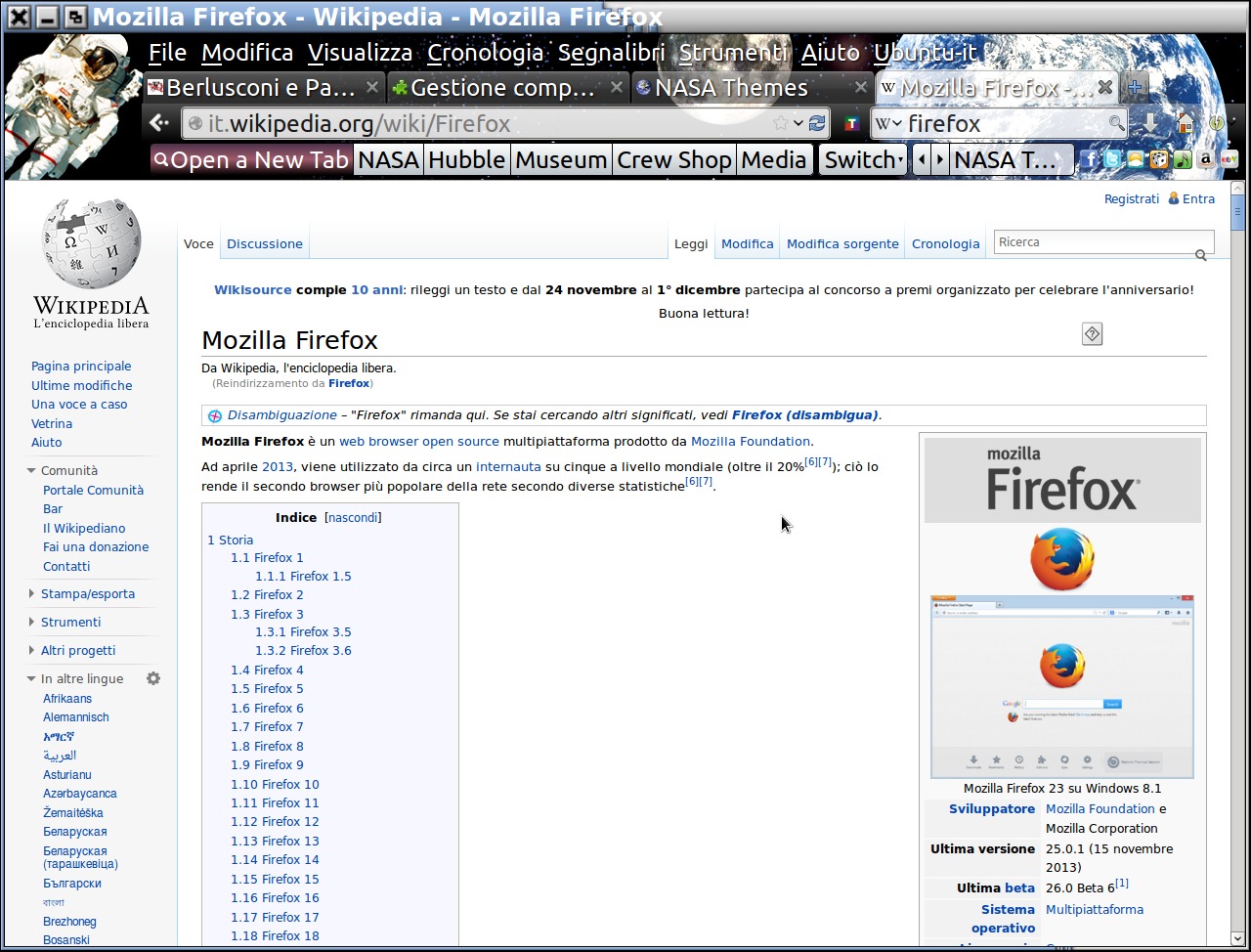
Task: Click the Hubble toolbar button
Action: pos(466,160)
